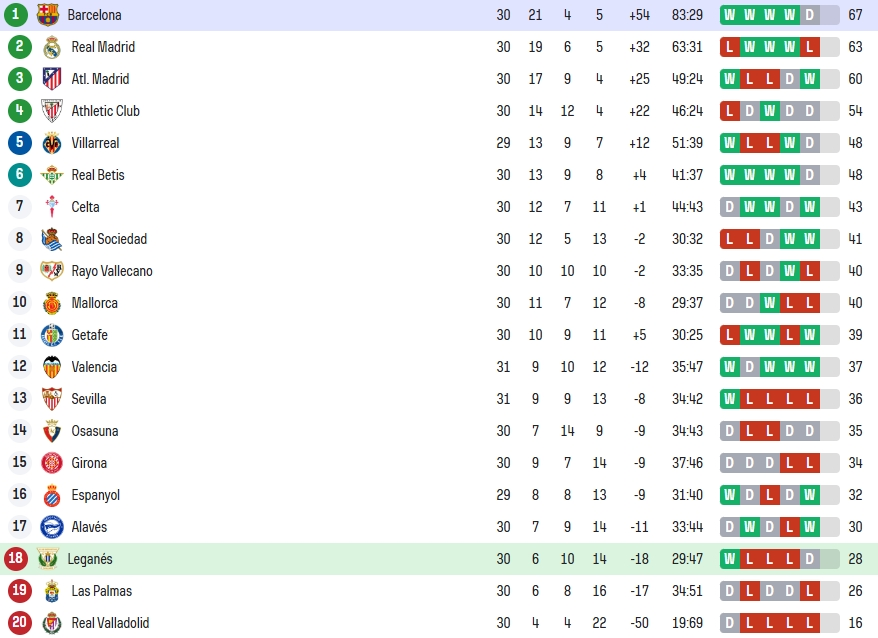The image size is (878, 638).
Task: Click the Espanyol club crest
Action: coord(52,495)
